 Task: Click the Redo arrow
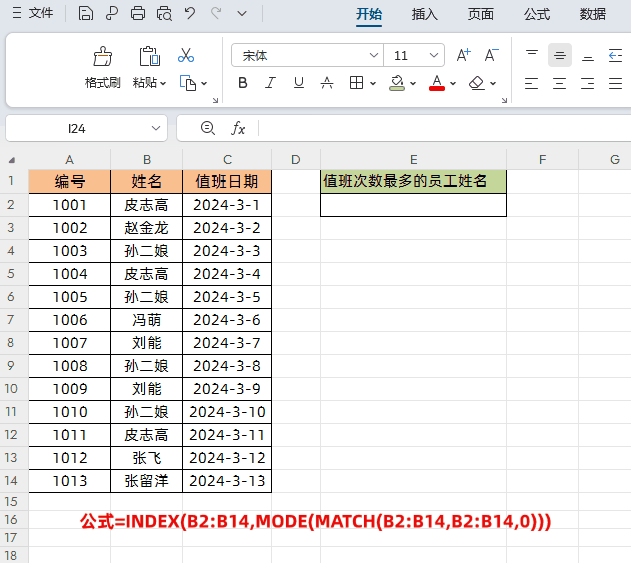pos(216,13)
